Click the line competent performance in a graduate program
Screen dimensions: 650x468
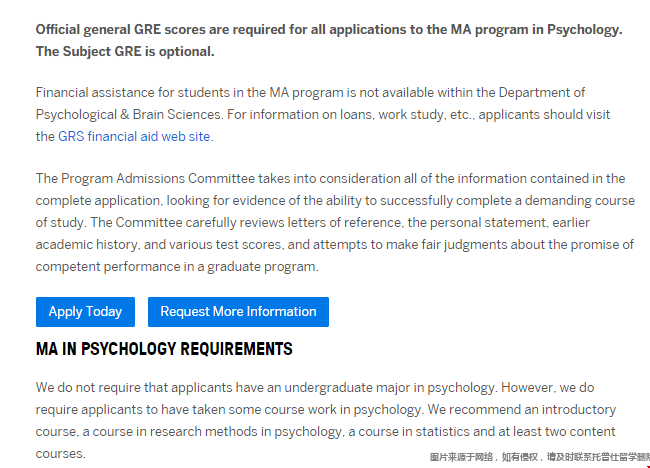pos(177,267)
